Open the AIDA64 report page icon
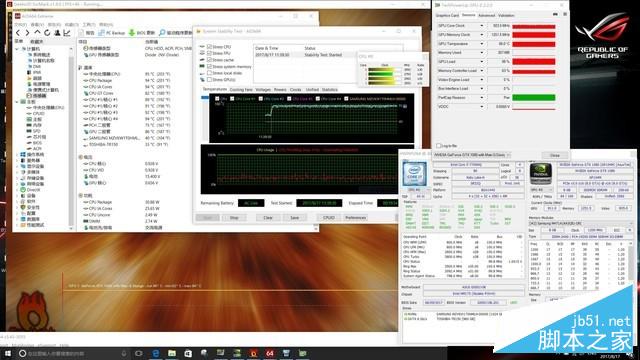Screen dimensions: 640x360 coord(81,33)
